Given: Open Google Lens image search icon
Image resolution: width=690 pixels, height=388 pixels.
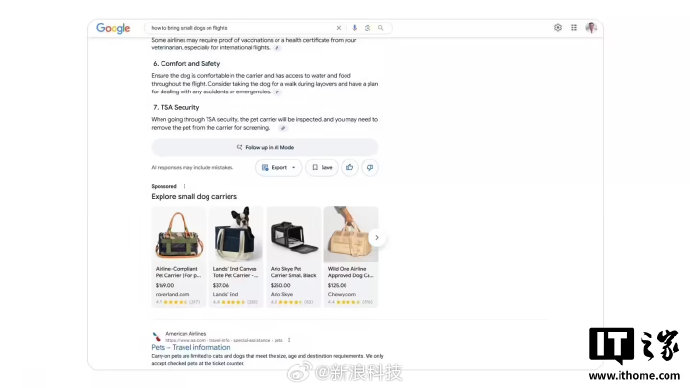Looking at the screenshot, I should pyautogui.click(x=367, y=28).
